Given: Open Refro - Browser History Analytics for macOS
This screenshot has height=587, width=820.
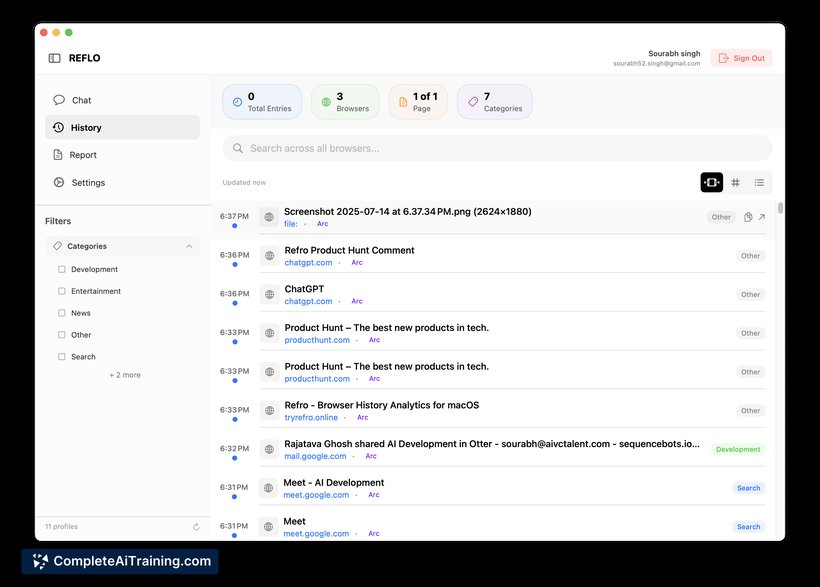Looking at the screenshot, I should (x=382, y=405).
